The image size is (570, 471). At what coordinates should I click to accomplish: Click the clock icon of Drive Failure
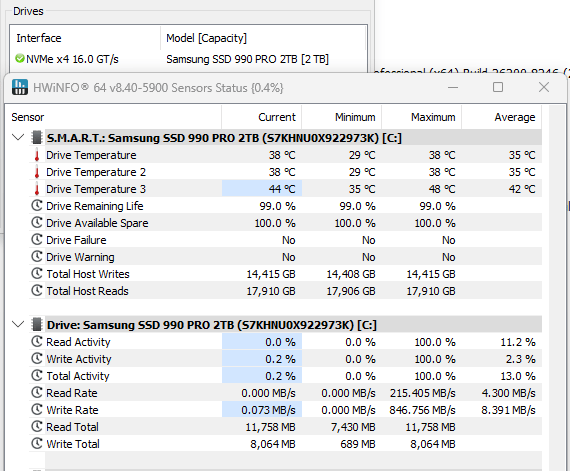(x=37, y=239)
